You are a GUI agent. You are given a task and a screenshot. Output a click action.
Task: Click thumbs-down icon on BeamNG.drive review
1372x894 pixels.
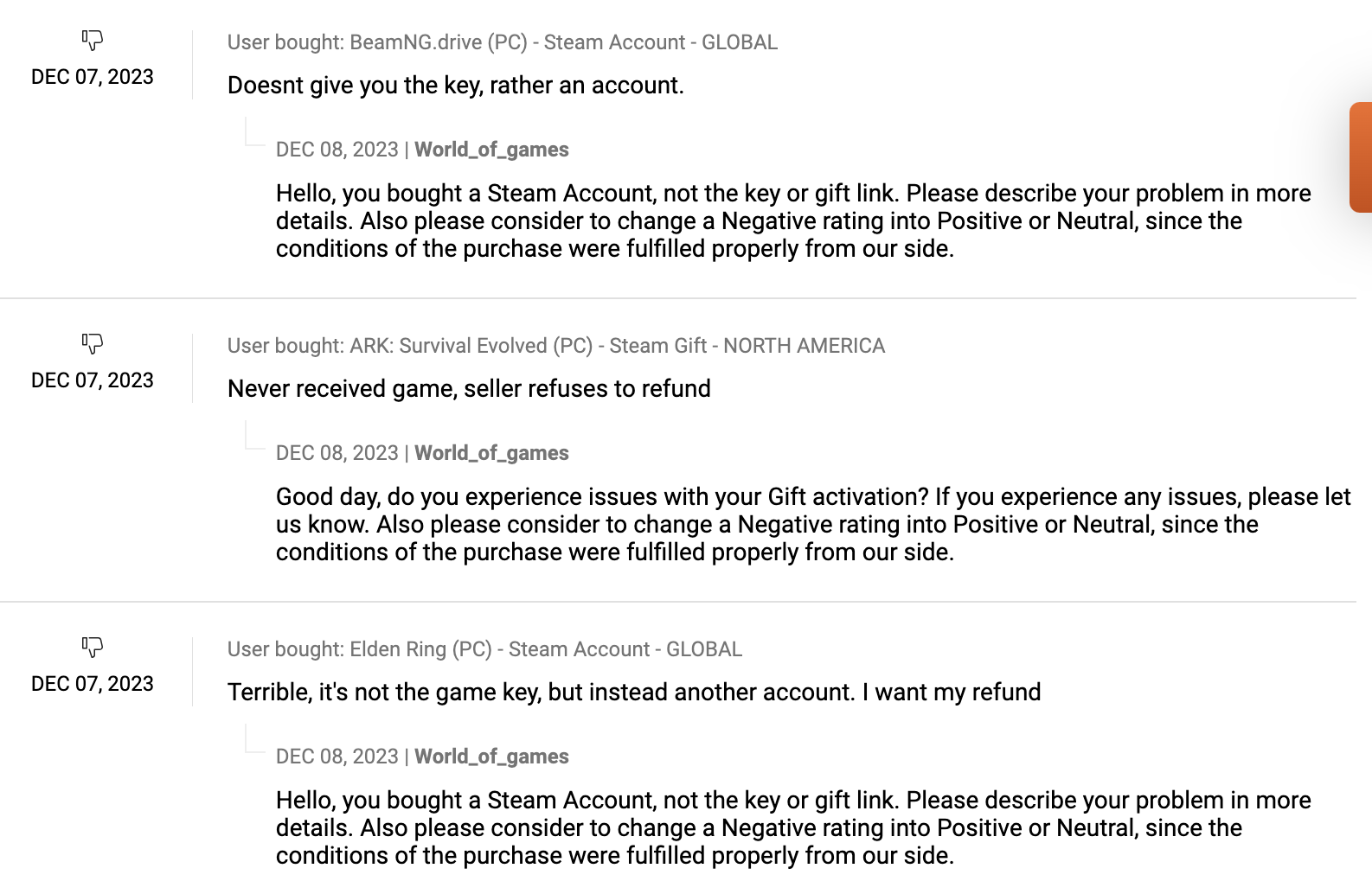tap(93, 40)
